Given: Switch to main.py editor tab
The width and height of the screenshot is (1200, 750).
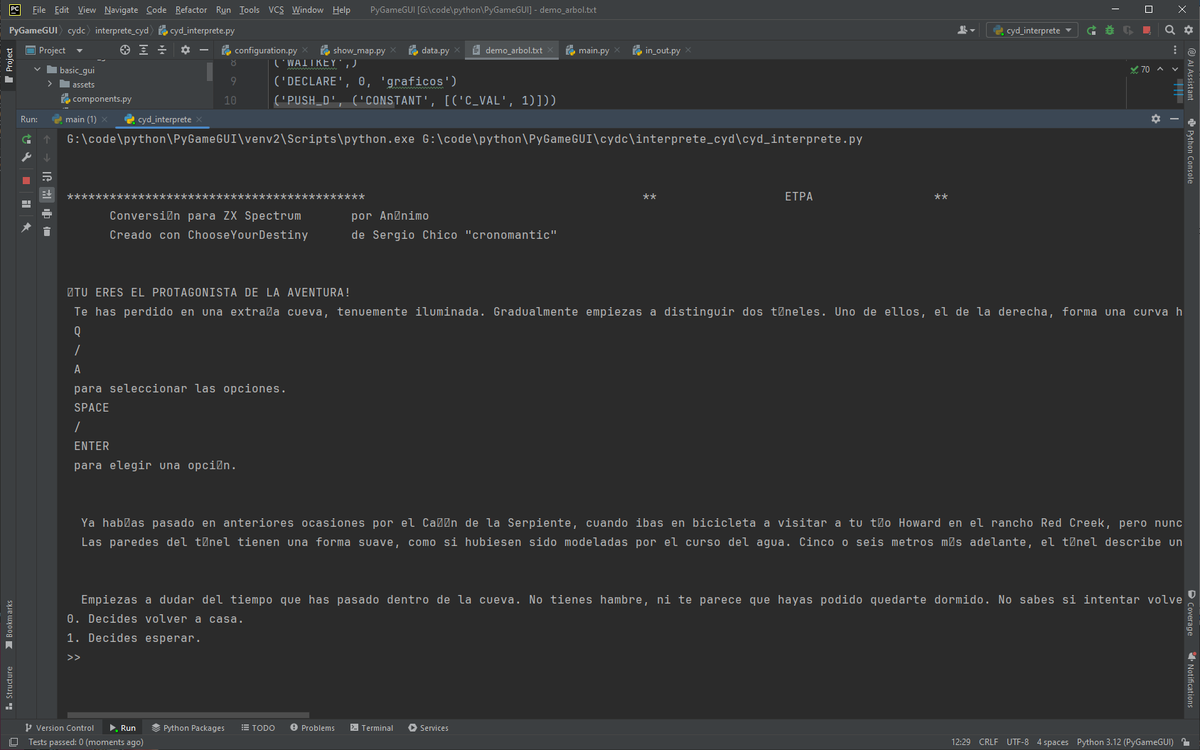Looking at the screenshot, I should [x=594, y=50].
